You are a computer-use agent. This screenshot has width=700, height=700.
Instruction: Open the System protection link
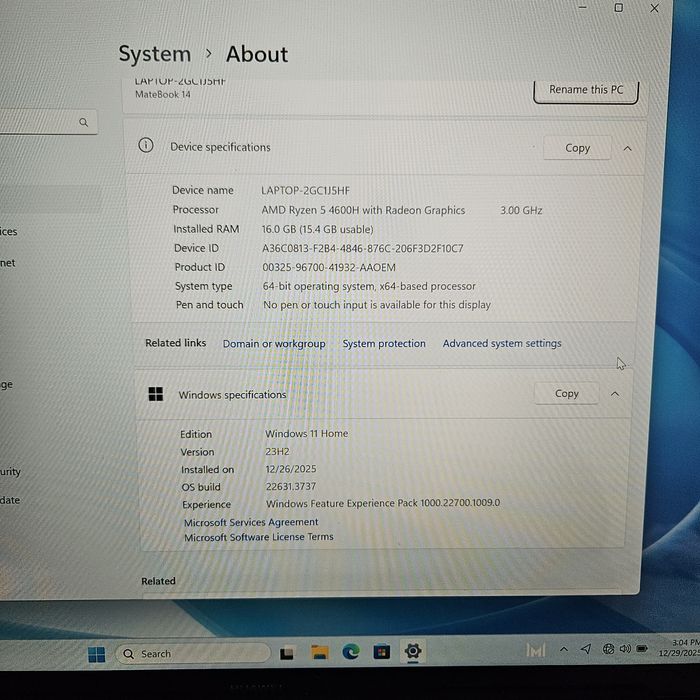[x=384, y=344]
